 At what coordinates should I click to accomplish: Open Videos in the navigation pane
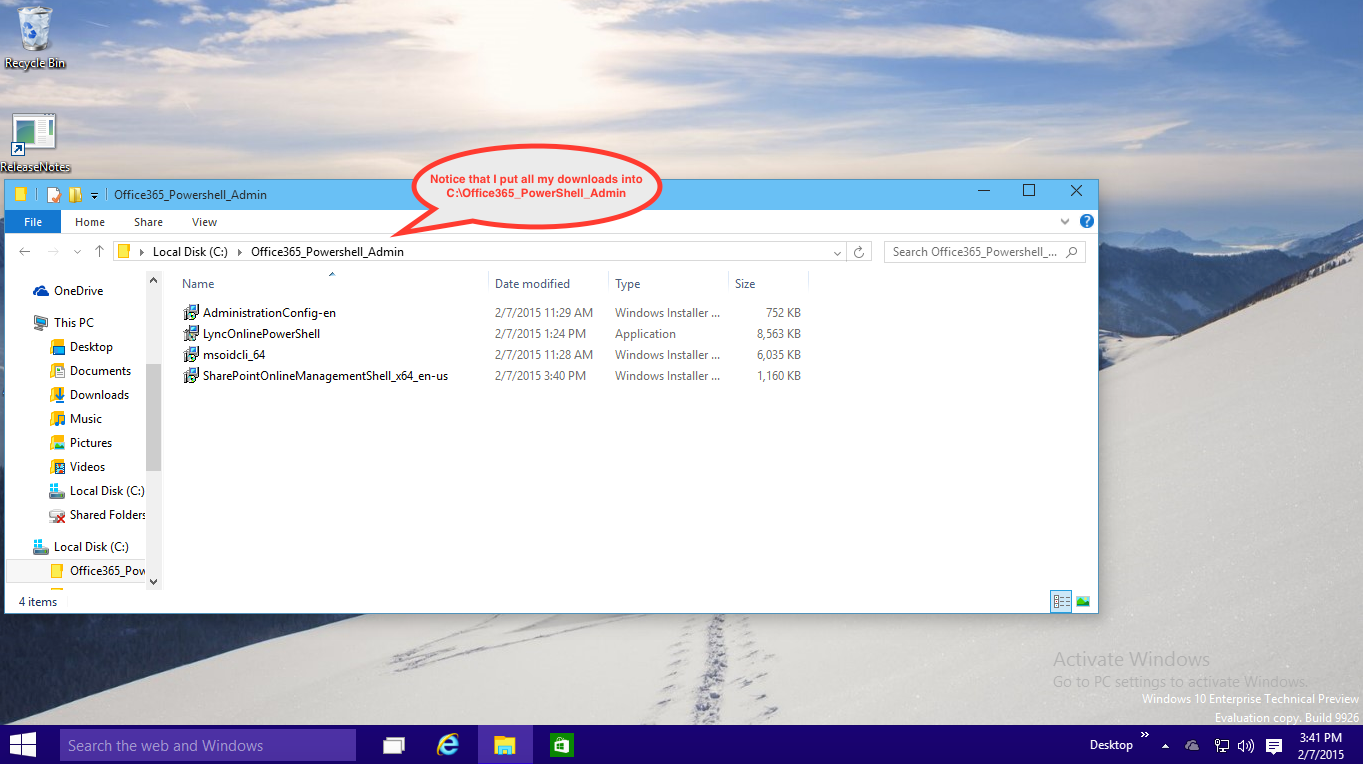click(87, 467)
